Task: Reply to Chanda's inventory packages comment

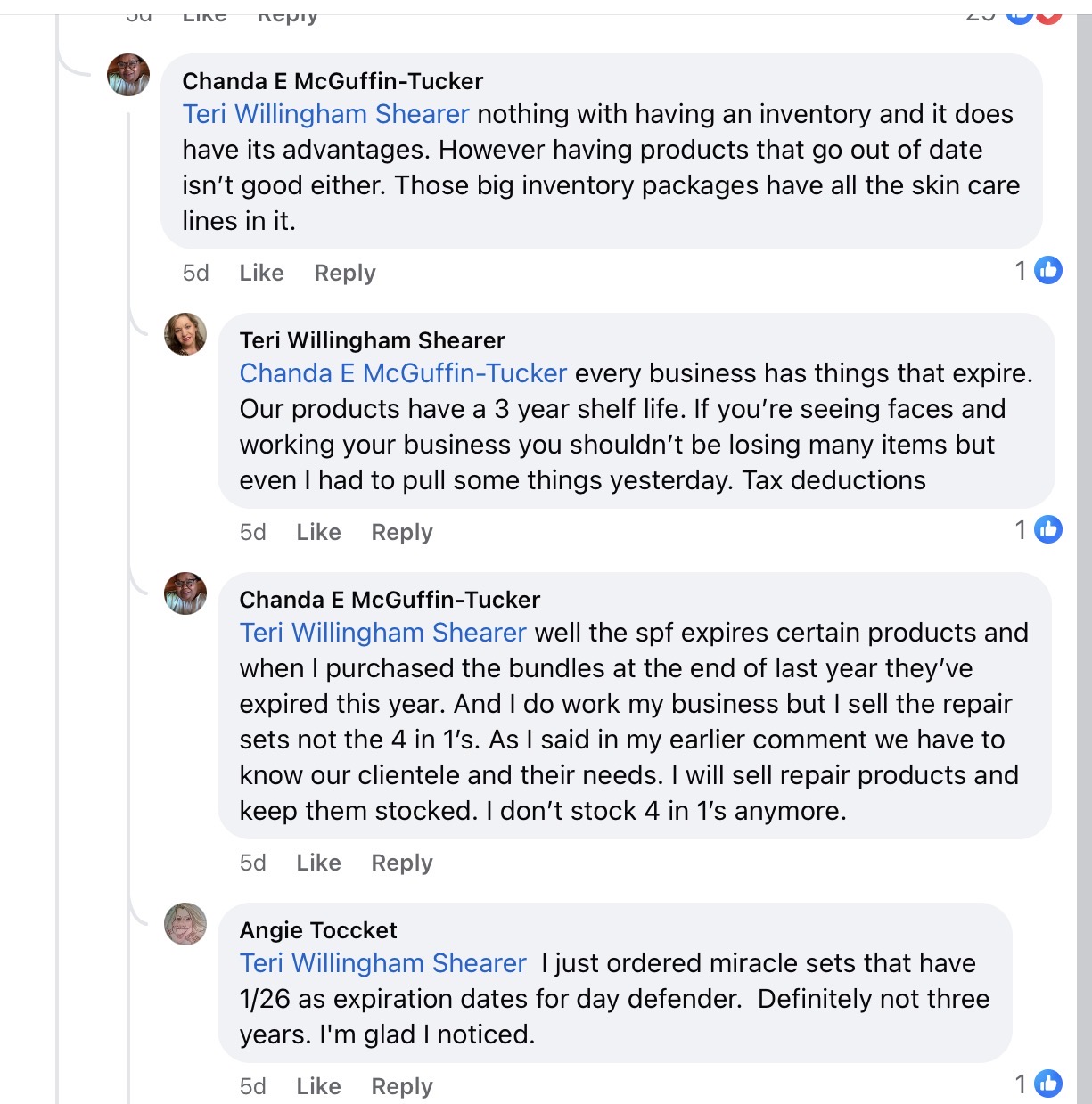Action: pos(345,273)
